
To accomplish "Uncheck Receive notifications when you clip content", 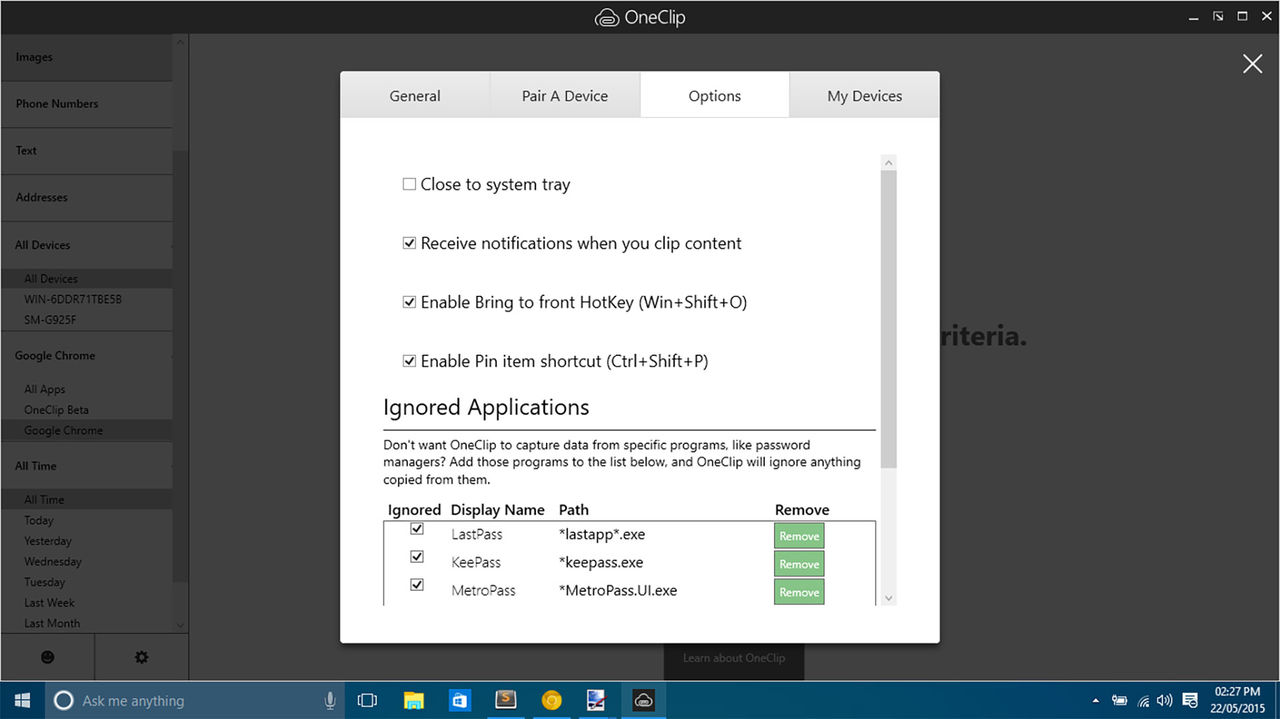I will [409, 243].
